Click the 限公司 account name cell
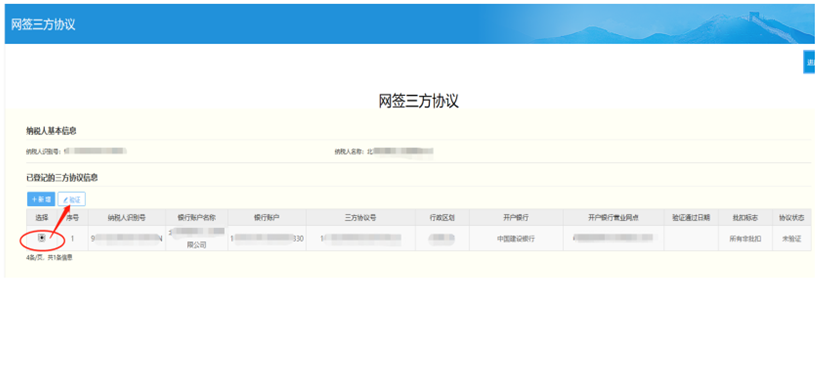Image resolution: width=820 pixels, height=374 pixels. pyautogui.click(x=197, y=239)
